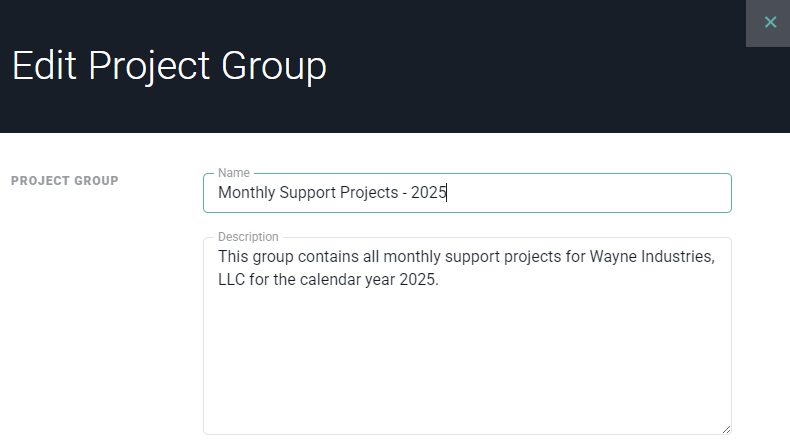
Task: Close the Edit Project Group dialog
Action: [x=769, y=22]
